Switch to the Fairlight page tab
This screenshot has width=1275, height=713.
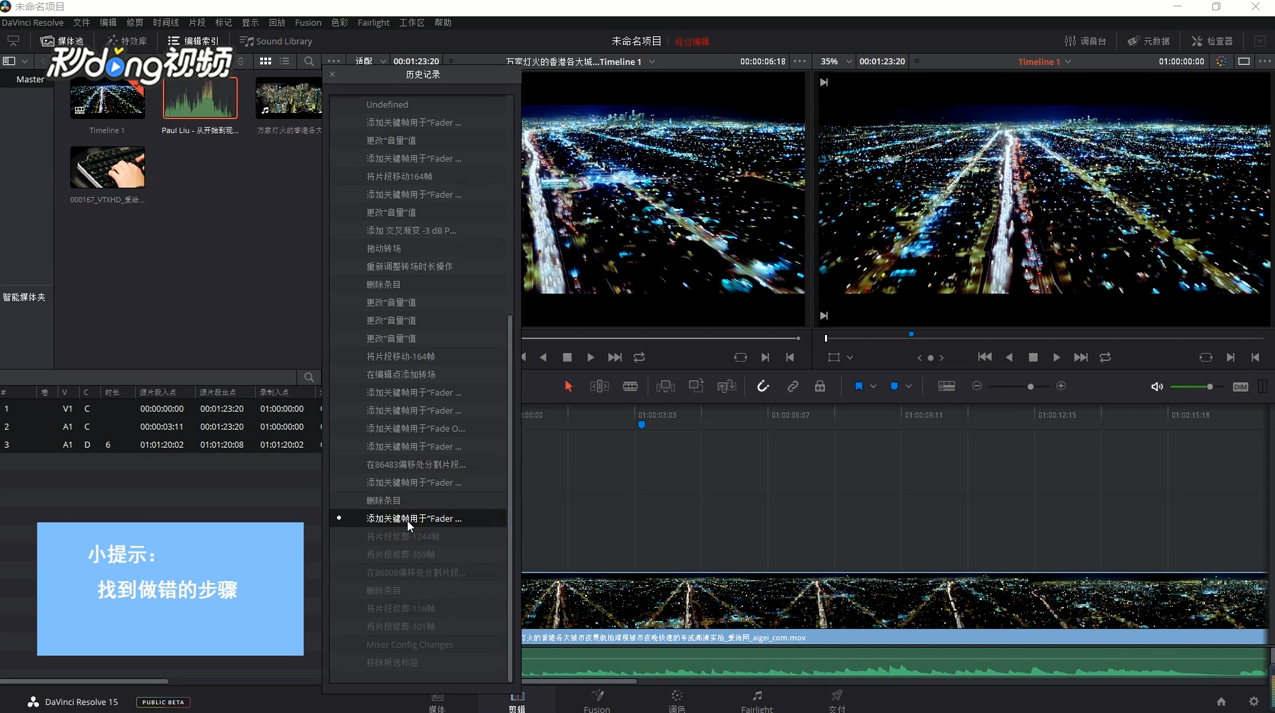click(756, 701)
